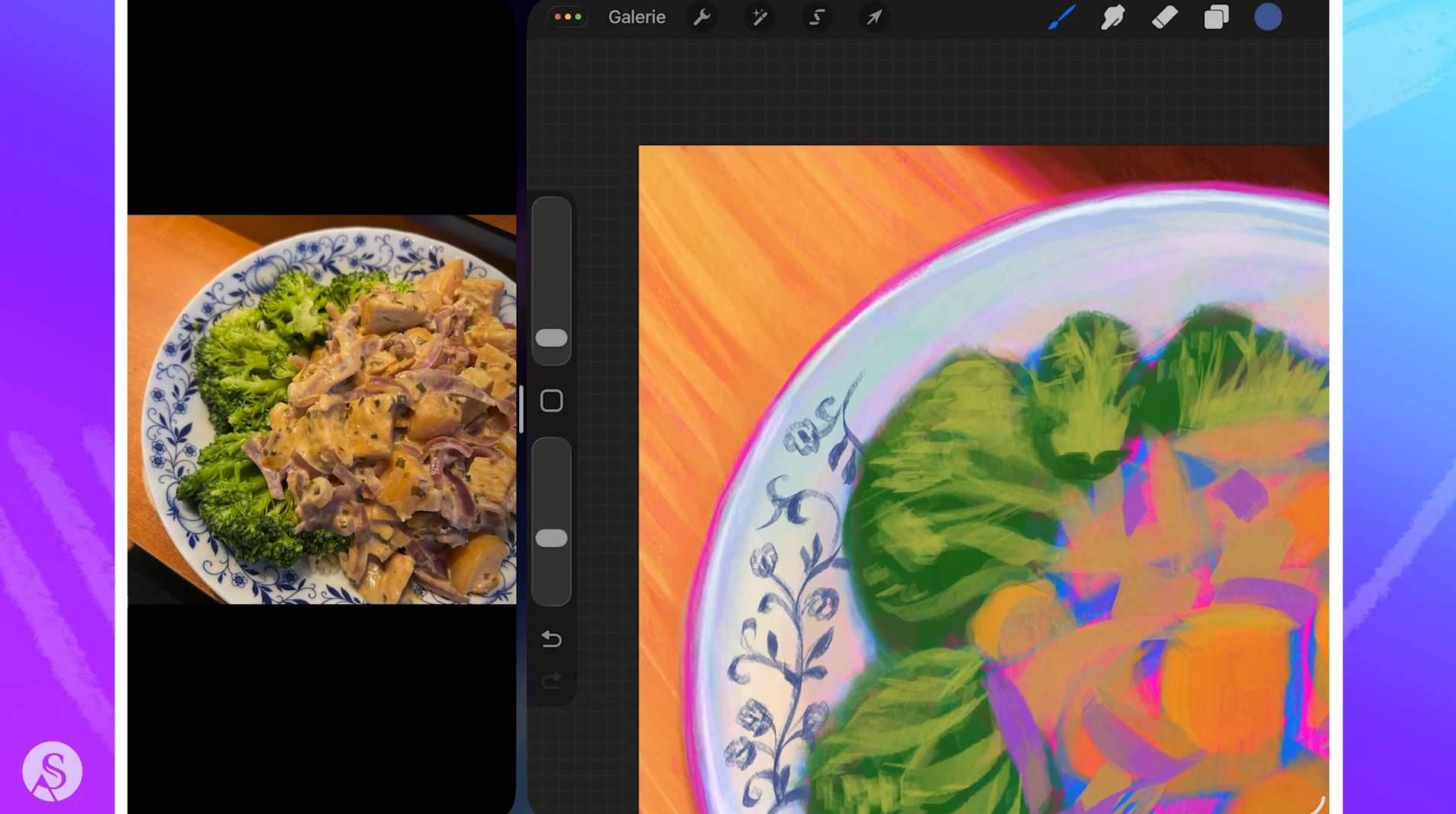This screenshot has width=1456, height=814.
Task: Open the blue active color swatch
Action: click(x=1267, y=17)
